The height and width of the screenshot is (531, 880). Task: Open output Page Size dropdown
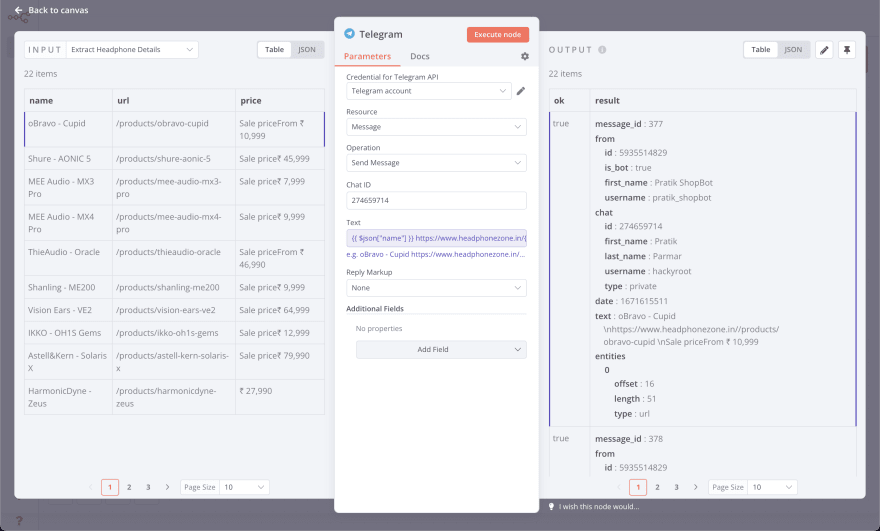click(772, 487)
